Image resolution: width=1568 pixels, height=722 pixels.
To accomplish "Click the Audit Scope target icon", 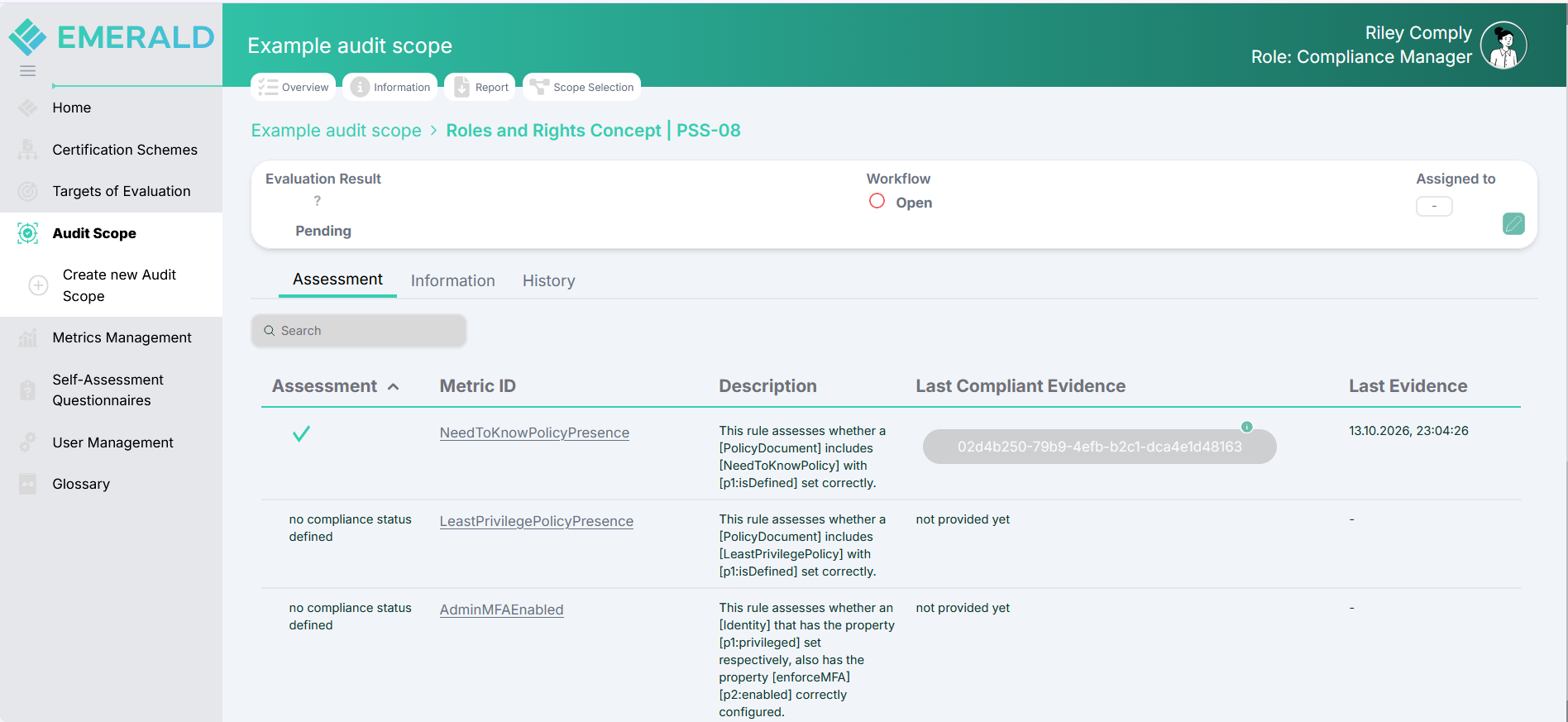I will coord(27,233).
